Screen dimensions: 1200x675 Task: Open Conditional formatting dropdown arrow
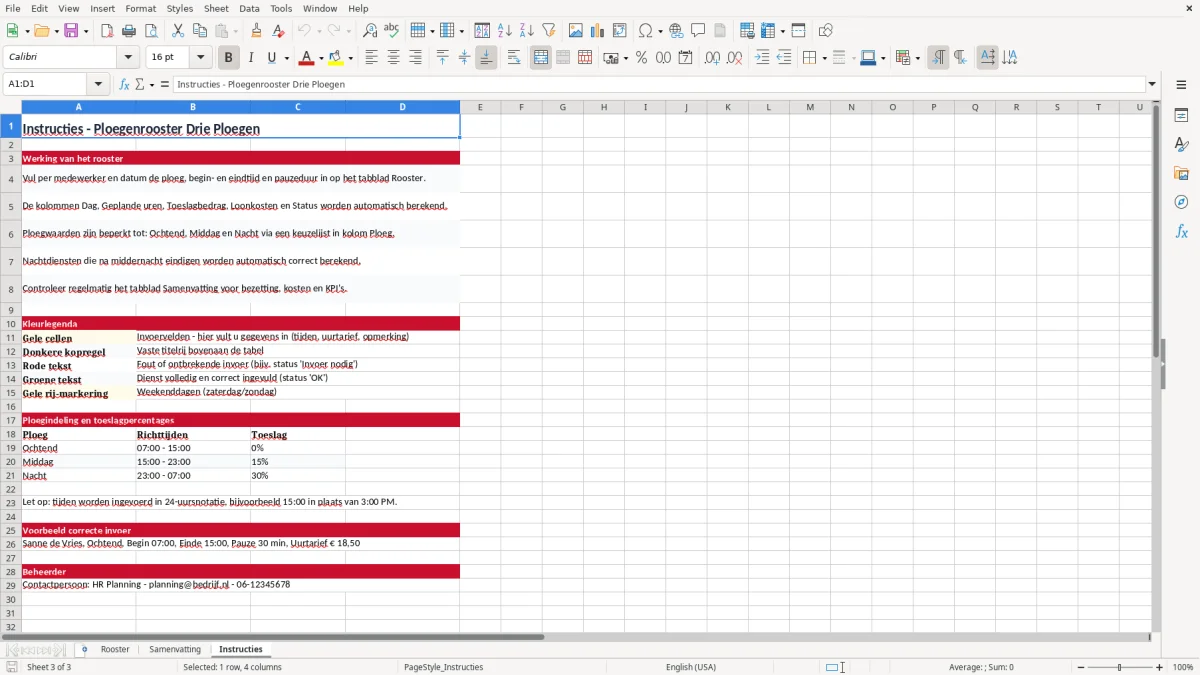pyautogui.click(x=917, y=58)
